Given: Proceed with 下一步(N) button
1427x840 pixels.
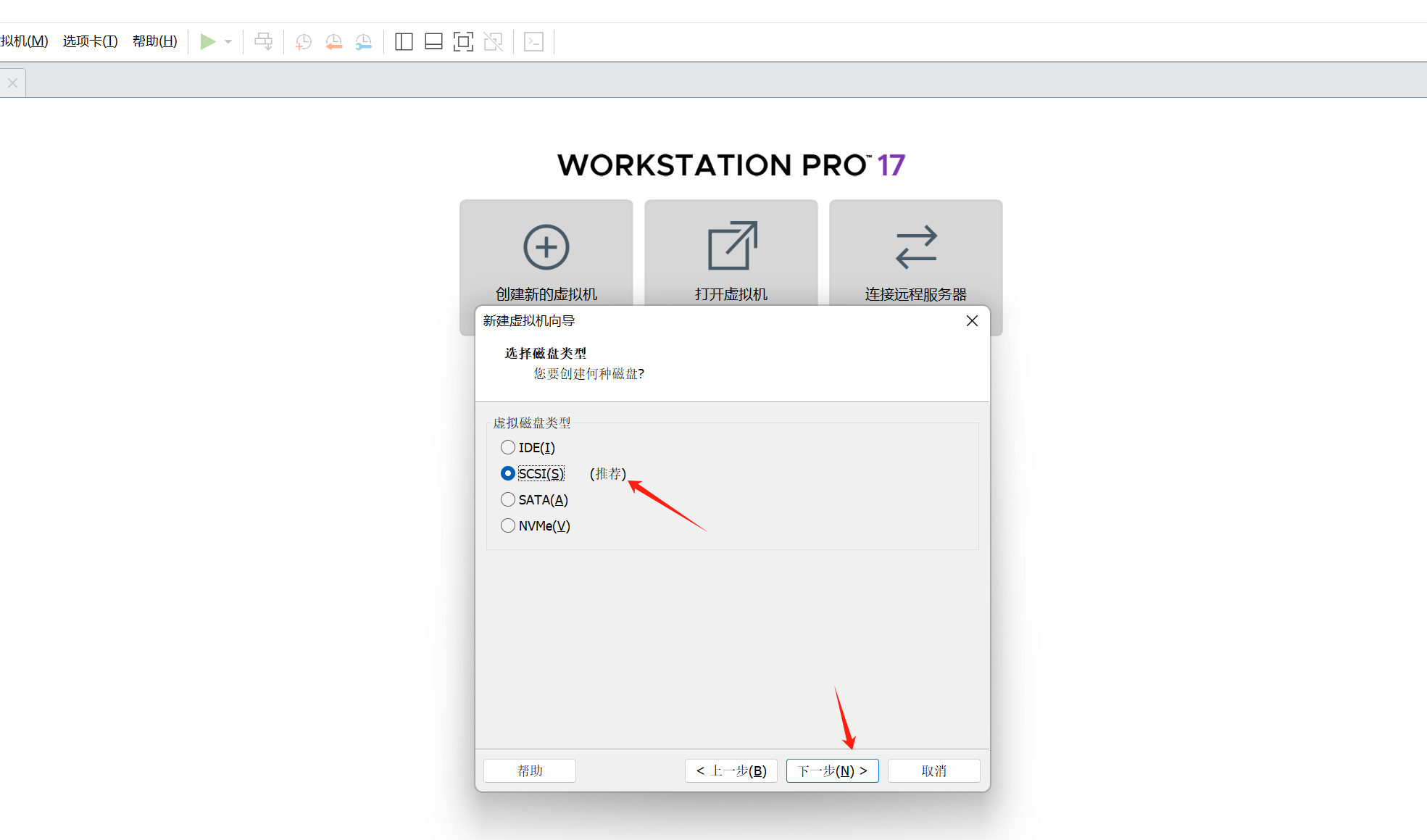Looking at the screenshot, I should [x=833, y=771].
